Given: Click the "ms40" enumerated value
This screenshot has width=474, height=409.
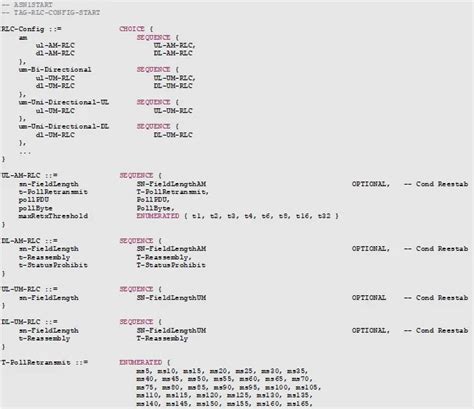Looking at the screenshot, I should click(145, 379).
